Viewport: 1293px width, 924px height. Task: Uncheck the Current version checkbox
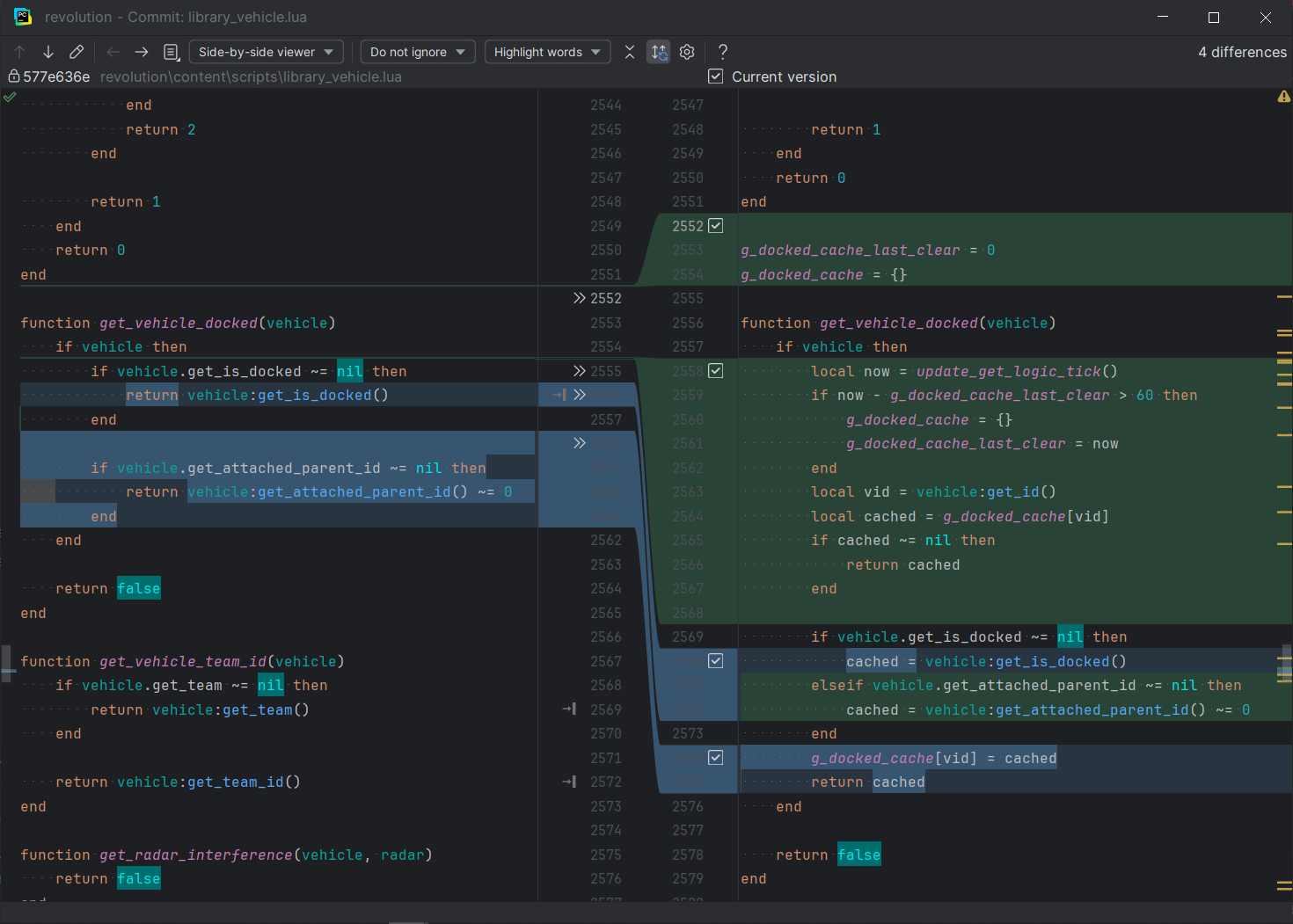pyautogui.click(x=716, y=76)
